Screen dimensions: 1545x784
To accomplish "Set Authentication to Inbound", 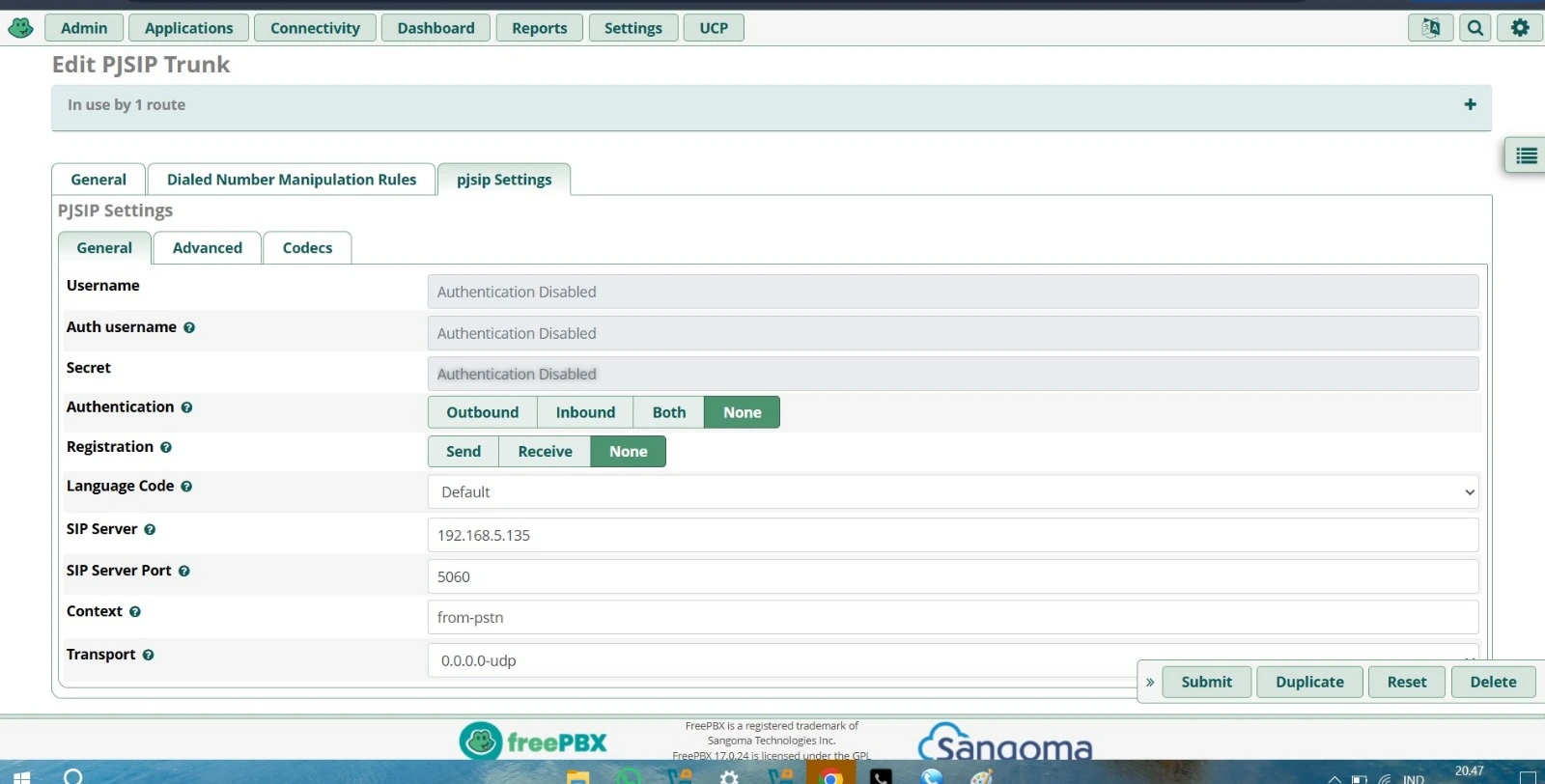I will pyautogui.click(x=585, y=412).
